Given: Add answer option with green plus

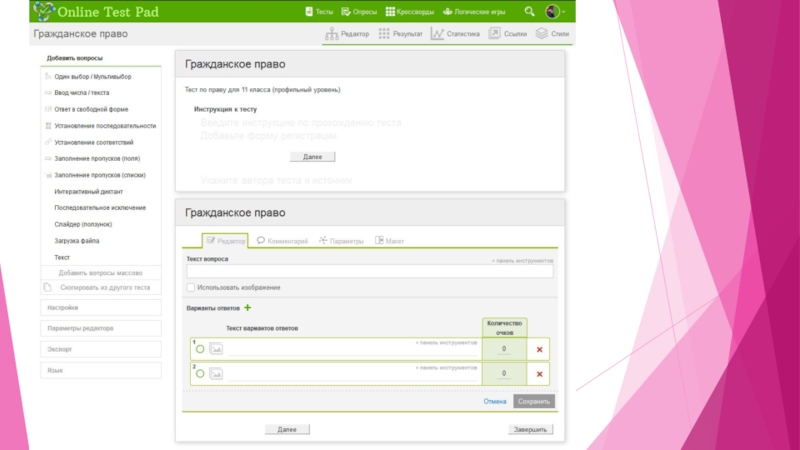Looking at the screenshot, I should point(247,308).
